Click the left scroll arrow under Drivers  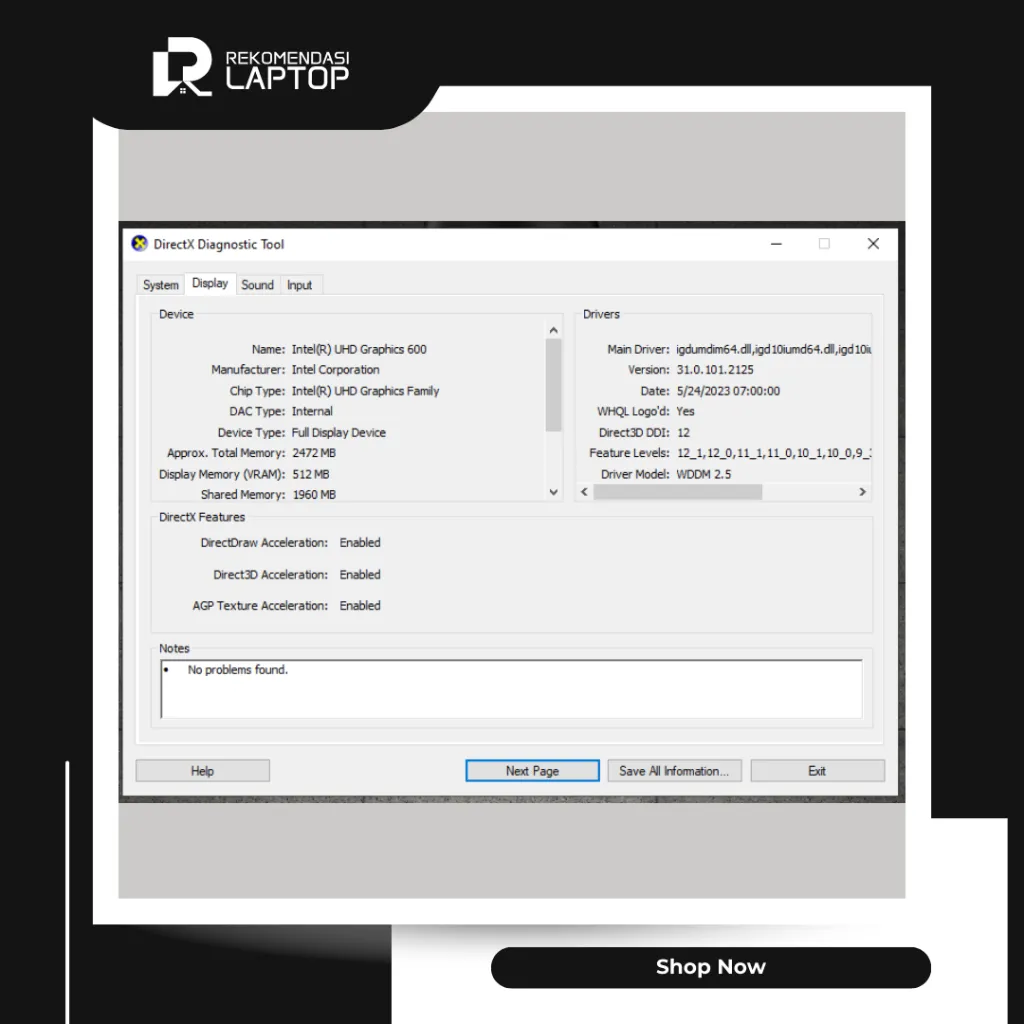tap(584, 492)
